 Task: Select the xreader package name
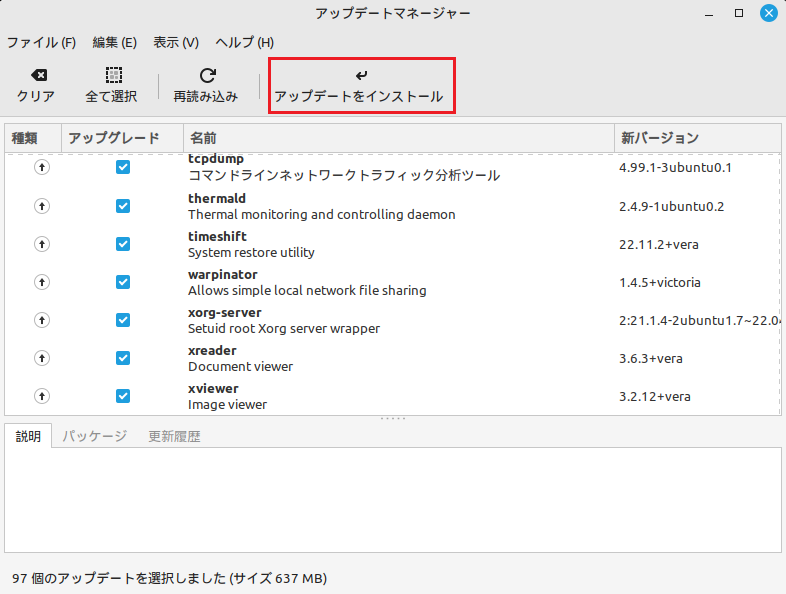tap(212, 351)
